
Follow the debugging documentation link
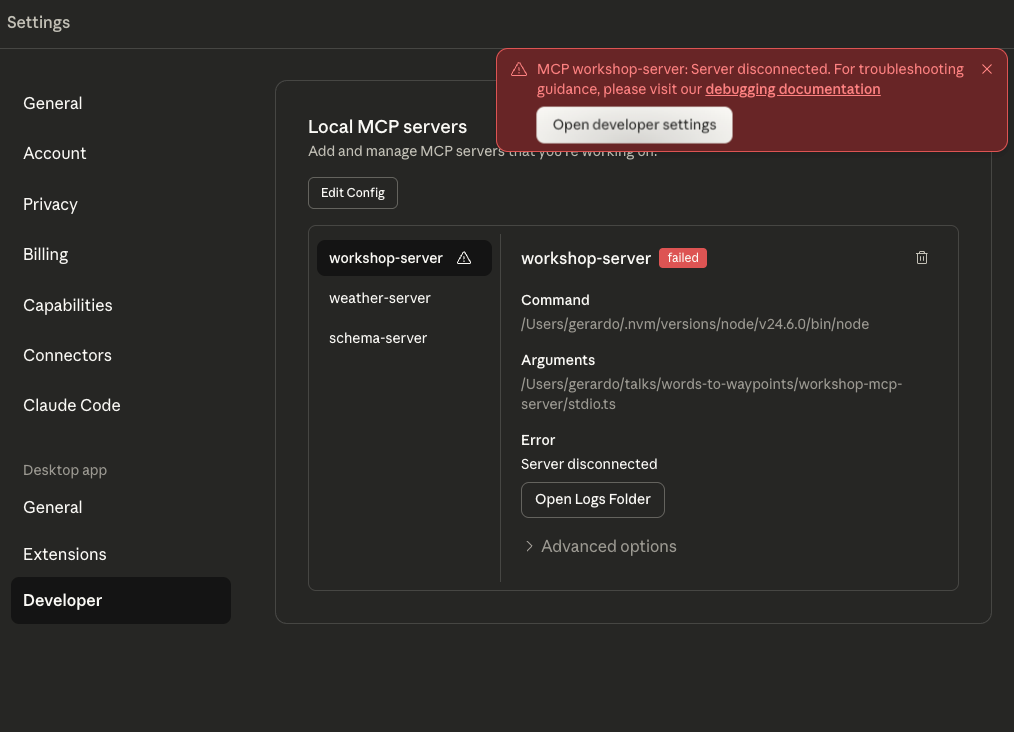(792, 89)
